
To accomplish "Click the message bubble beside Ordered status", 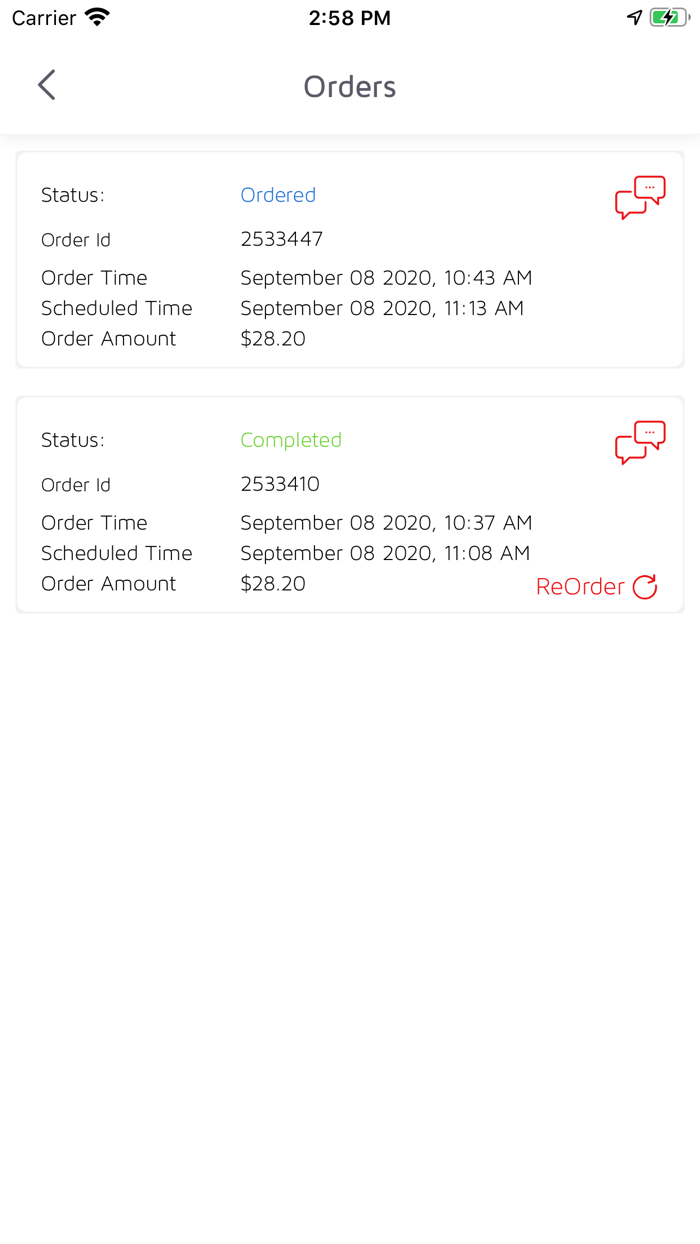I will pyautogui.click(x=639, y=197).
